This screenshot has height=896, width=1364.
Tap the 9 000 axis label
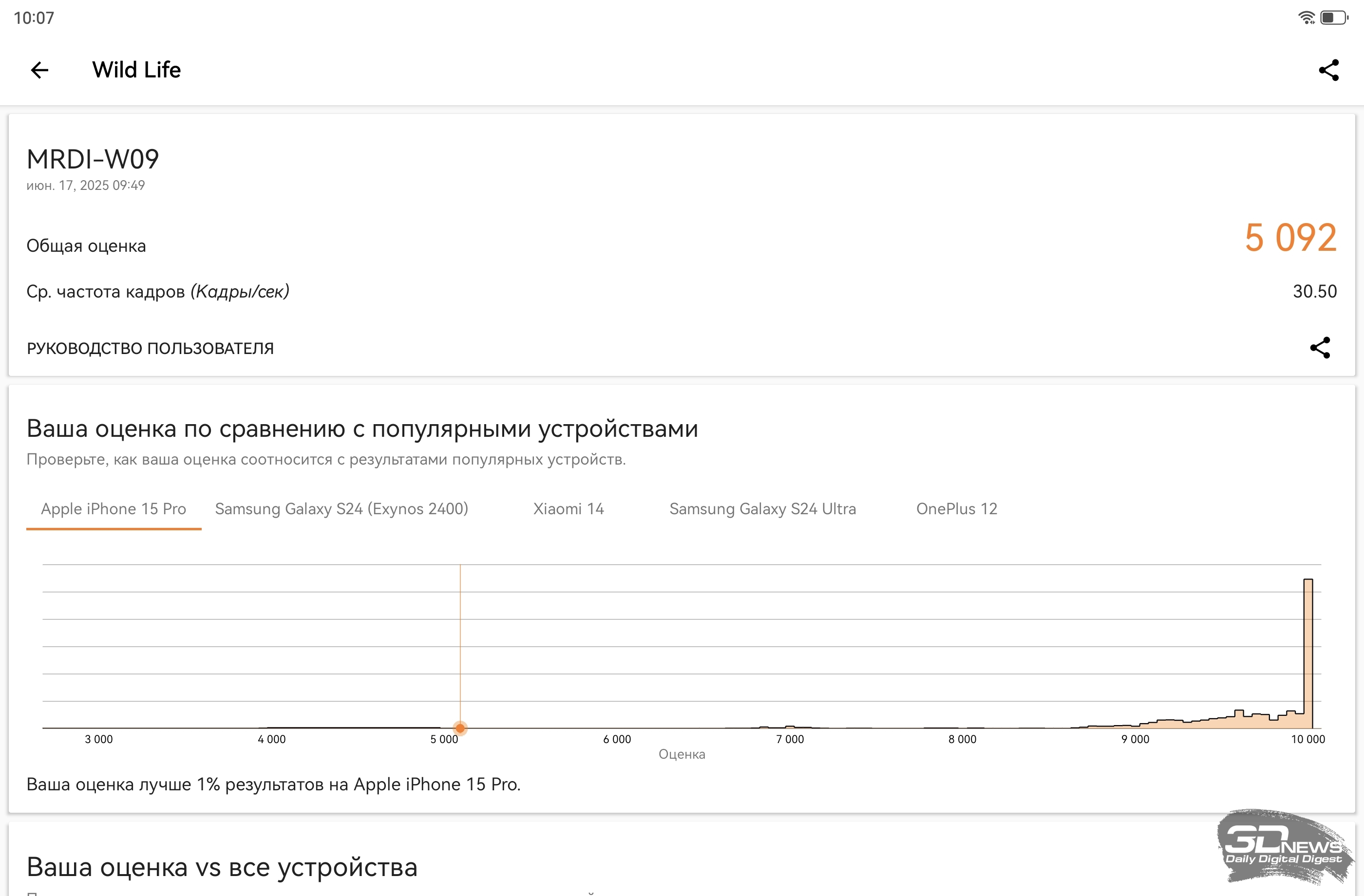click(1136, 740)
